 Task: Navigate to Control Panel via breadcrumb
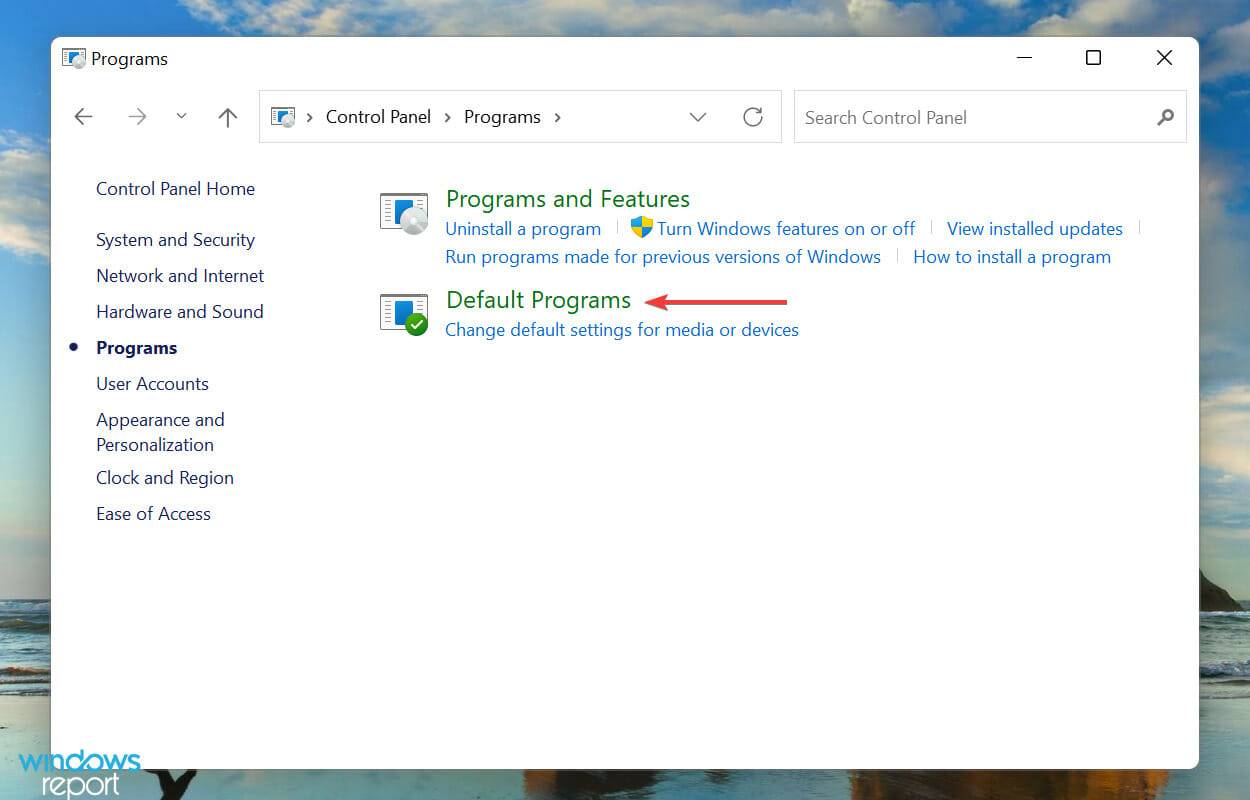[378, 116]
